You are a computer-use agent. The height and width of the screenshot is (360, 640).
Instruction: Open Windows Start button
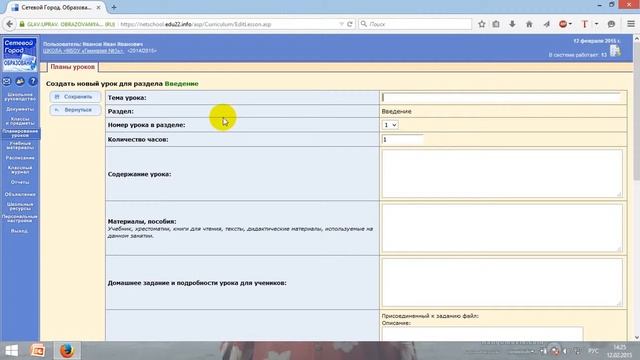point(11,351)
